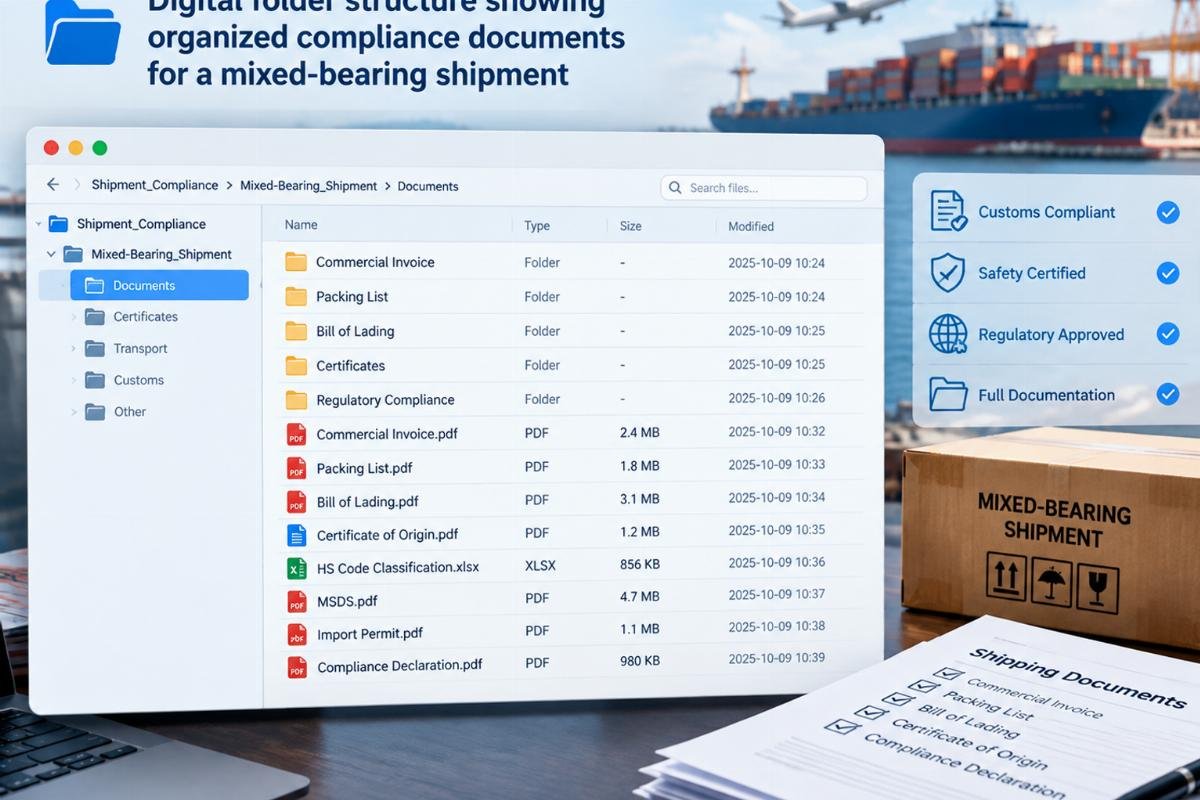1200x800 pixels.
Task: Click Documents in the breadcrumb path
Action: [428, 186]
